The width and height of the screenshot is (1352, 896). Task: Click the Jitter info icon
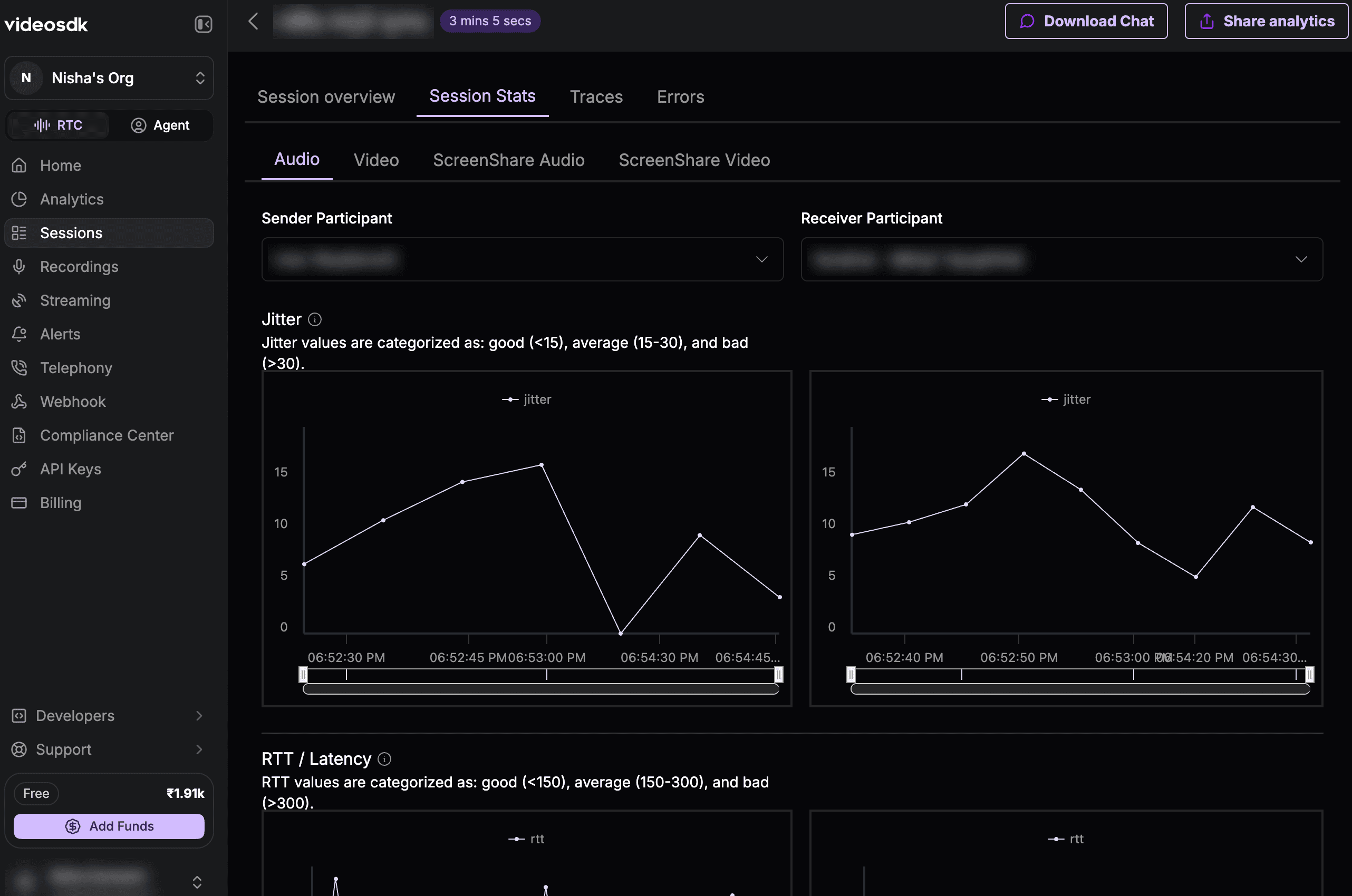click(314, 319)
